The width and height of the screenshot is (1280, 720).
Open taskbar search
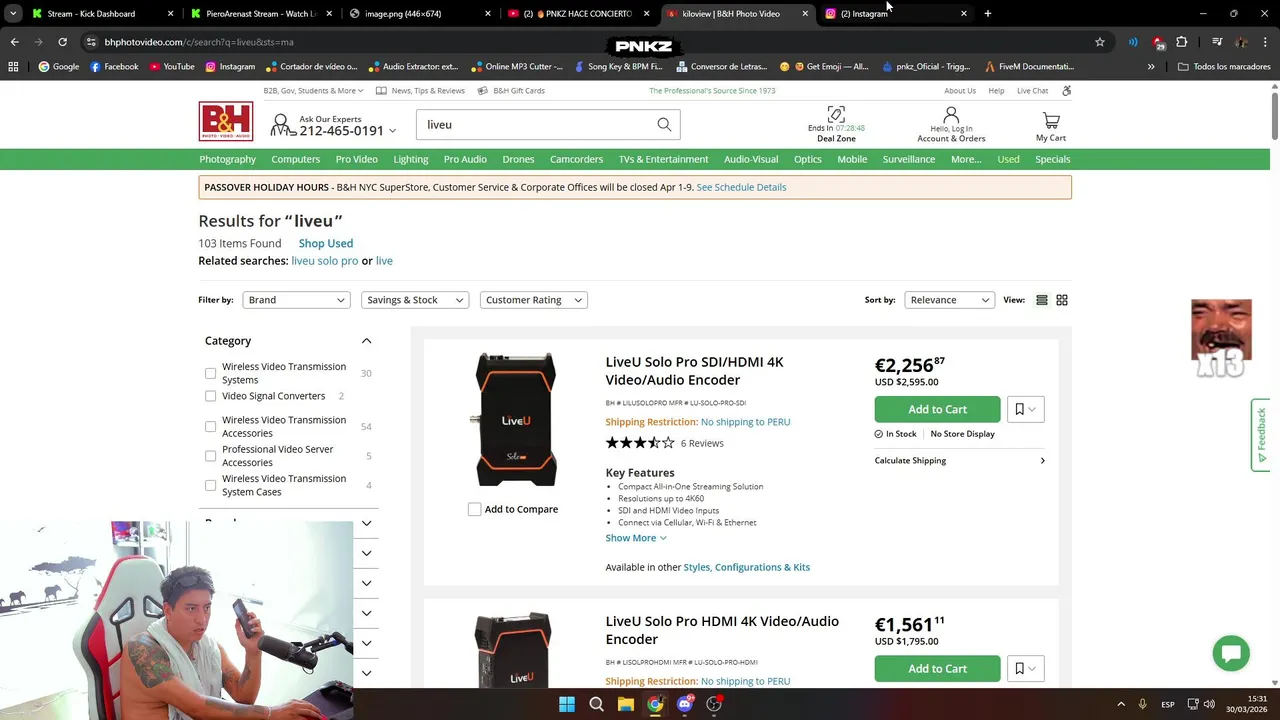click(x=596, y=704)
